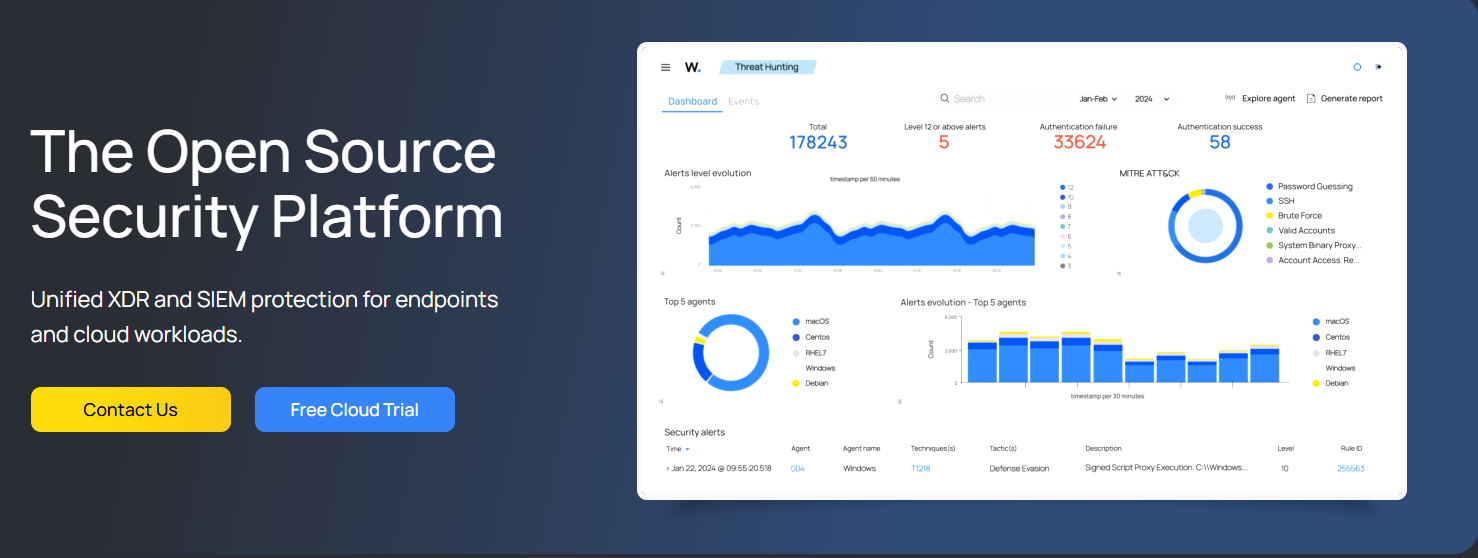Switch to the Events tab
Image resolution: width=1478 pixels, height=558 pixels.
pyautogui.click(x=743, y=101)
